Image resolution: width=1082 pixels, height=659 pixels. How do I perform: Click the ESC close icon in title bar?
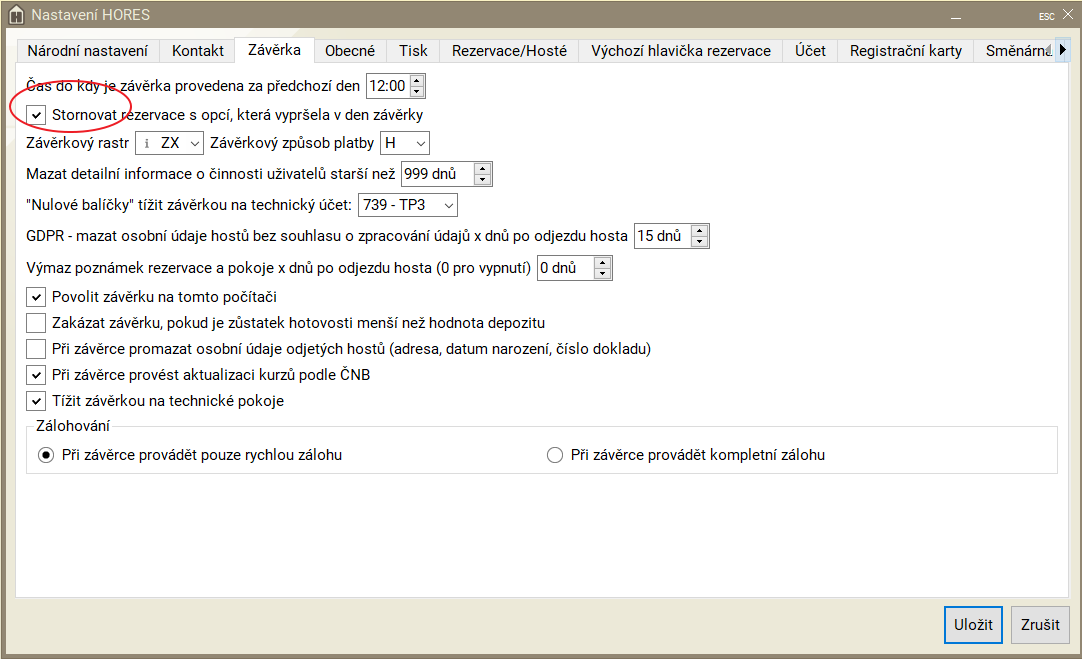1046,16
